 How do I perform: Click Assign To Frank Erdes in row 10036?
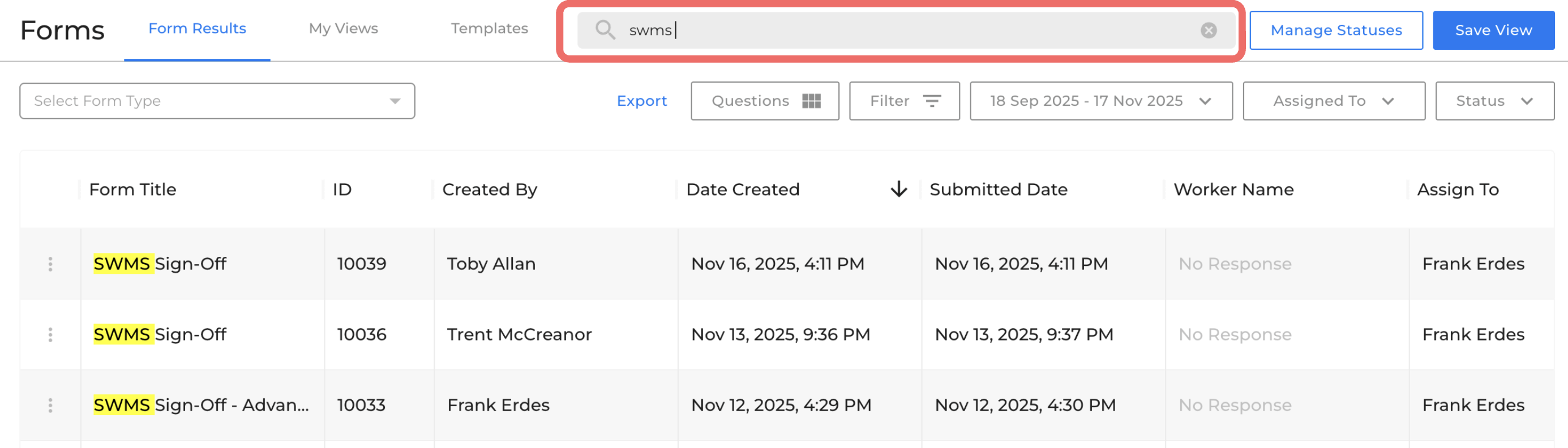1473,334
